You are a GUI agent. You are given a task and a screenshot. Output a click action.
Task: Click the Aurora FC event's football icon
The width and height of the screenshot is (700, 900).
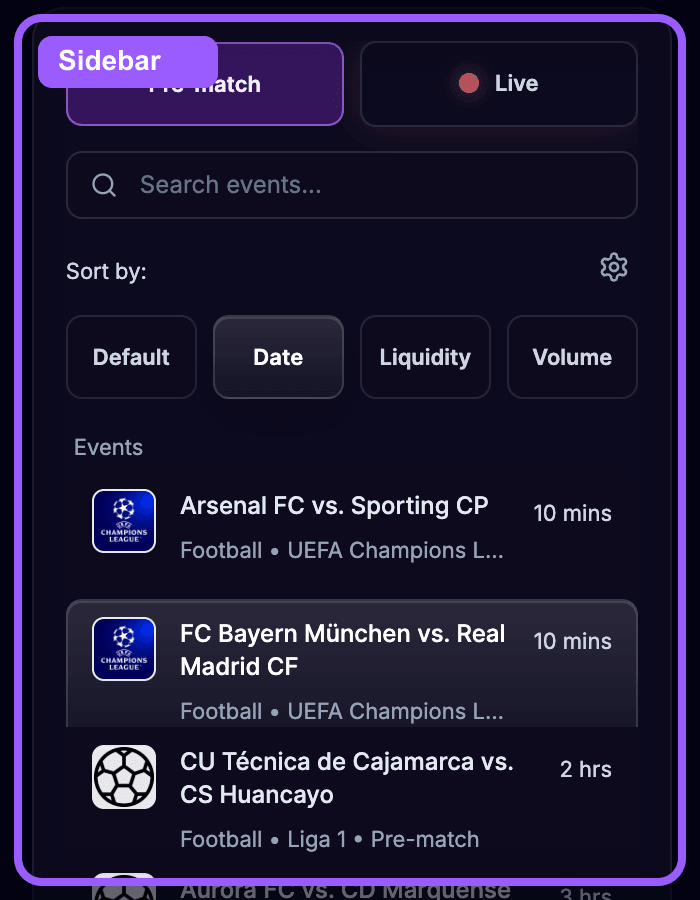point(123,888)
